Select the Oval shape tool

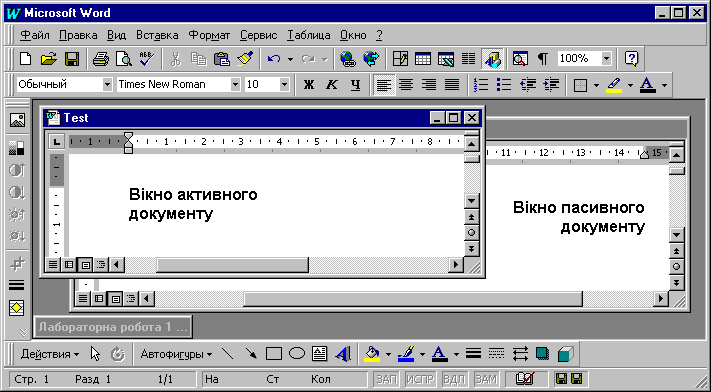tap(297, 354)
